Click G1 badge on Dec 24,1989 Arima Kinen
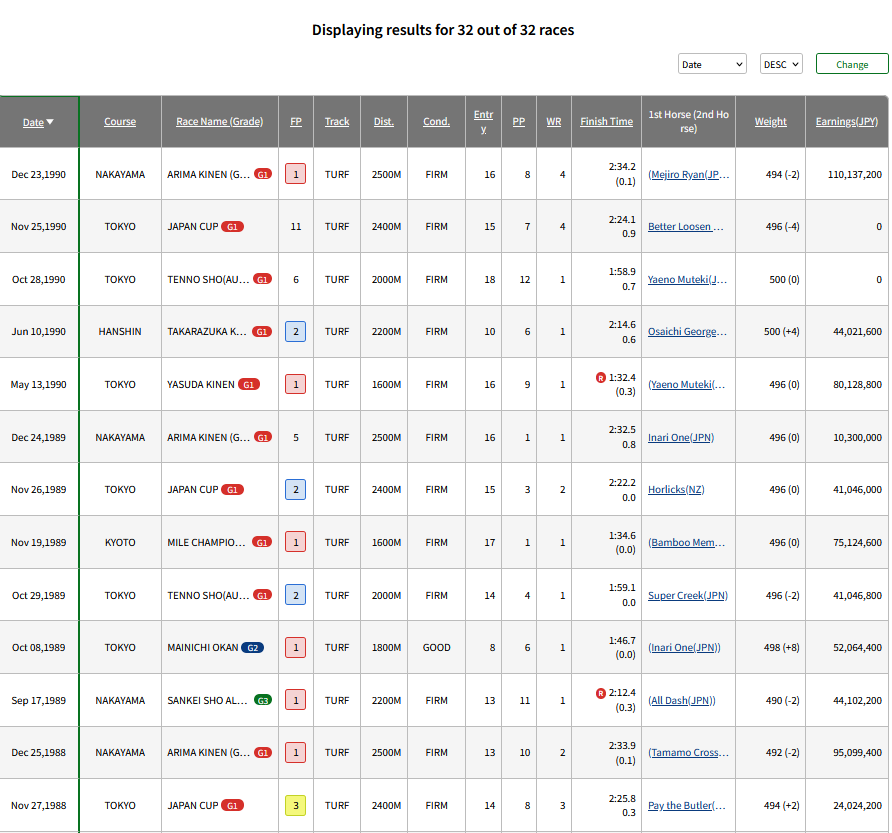The height and width of the screenshot is (833, 892). click(x=262, y=438)
